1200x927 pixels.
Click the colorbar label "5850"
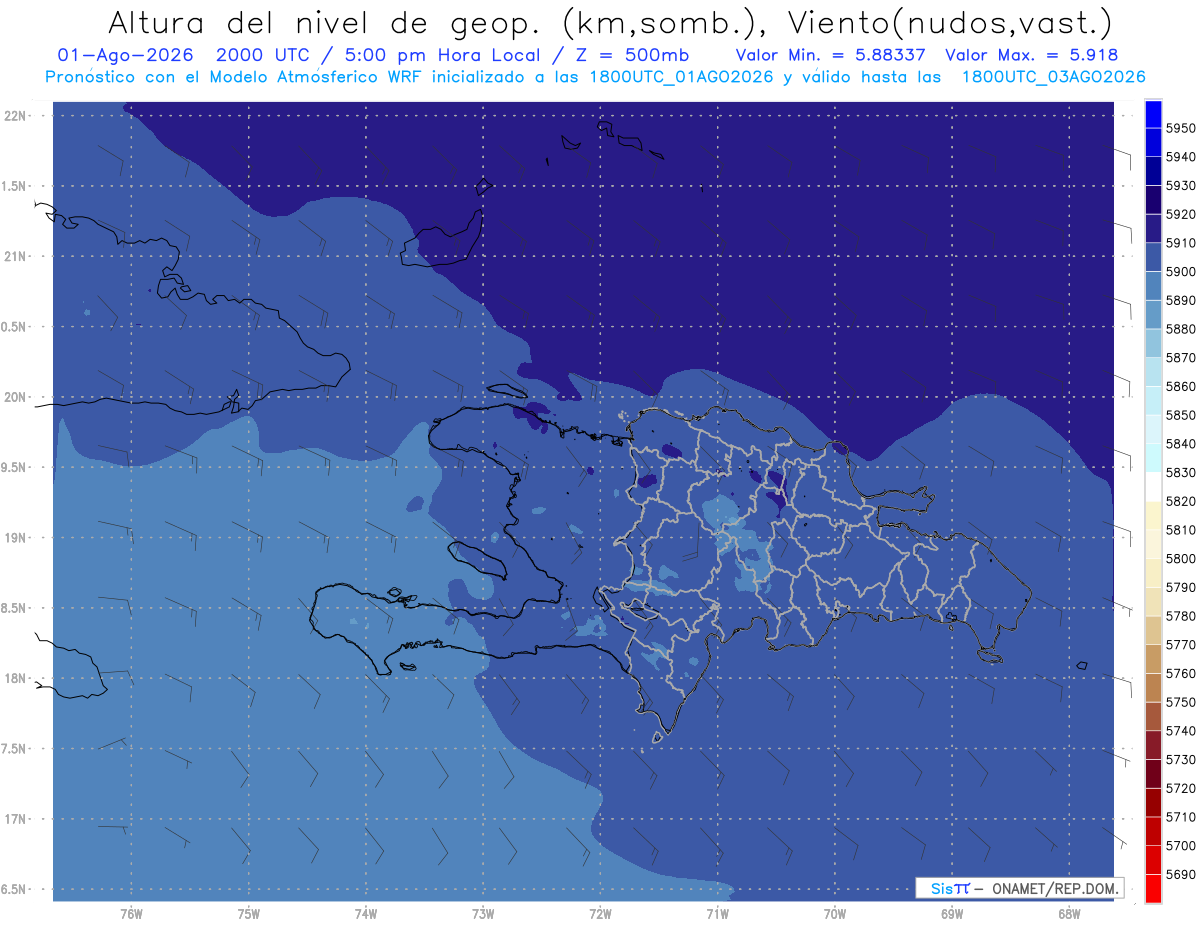1180,415
